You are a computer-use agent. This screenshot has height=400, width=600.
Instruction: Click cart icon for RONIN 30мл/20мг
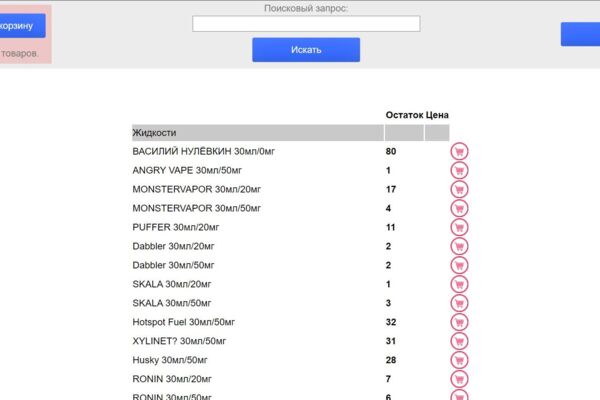pos(459,379)
